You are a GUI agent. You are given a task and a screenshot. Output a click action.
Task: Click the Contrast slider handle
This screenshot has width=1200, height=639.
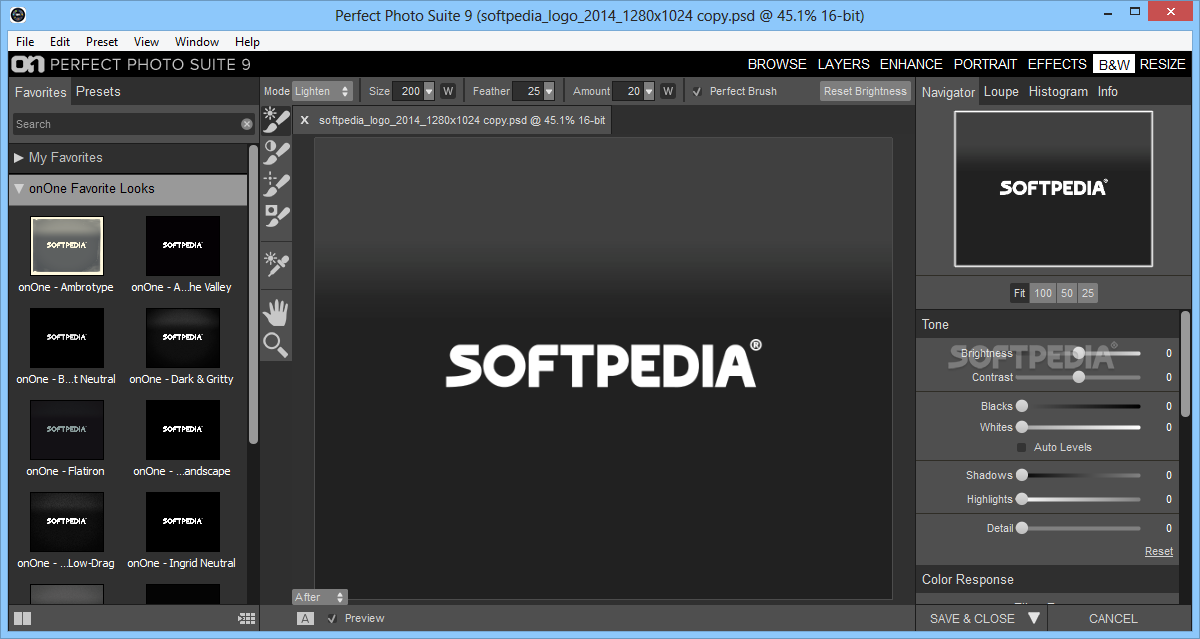point(1079,377)
